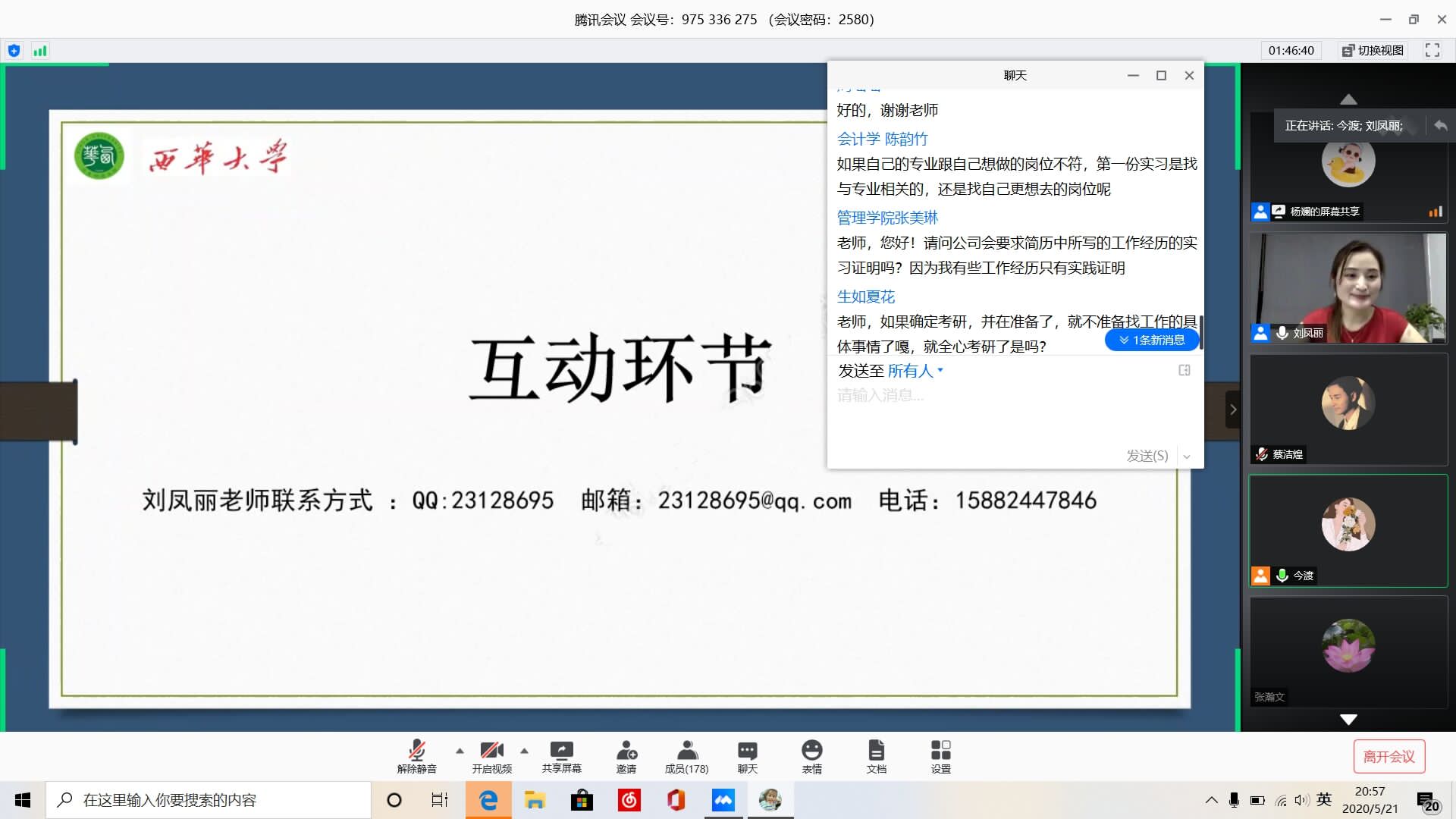
Task: Open the Documents (文档) icon
Action: pos(876,751)
